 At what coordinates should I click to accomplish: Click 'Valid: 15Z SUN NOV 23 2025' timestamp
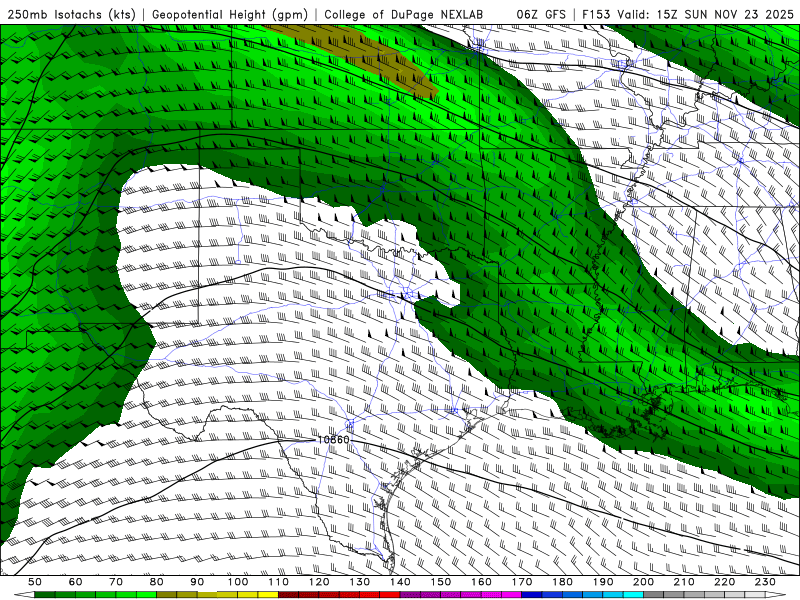[x=705, y=14]
